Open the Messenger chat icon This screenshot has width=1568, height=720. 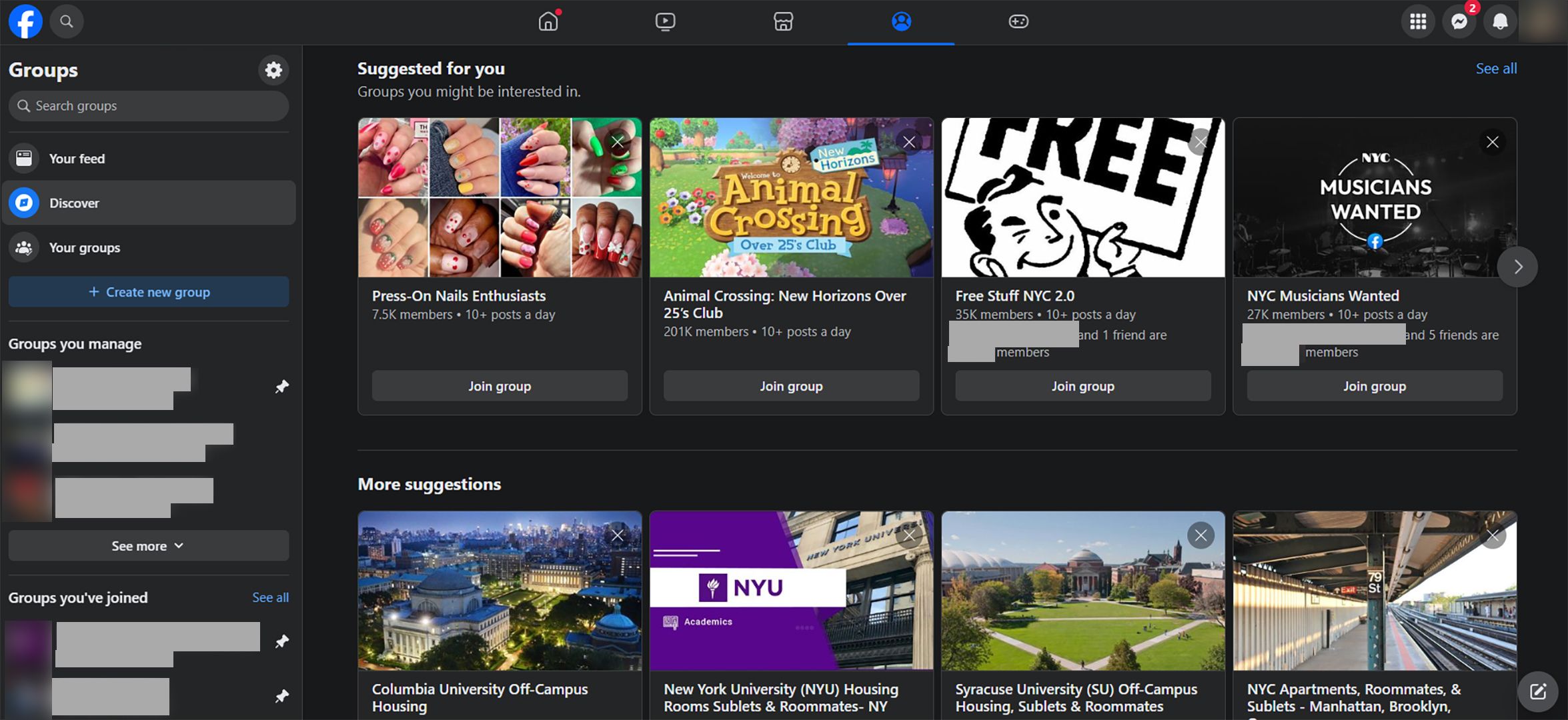coord(1459,21)
